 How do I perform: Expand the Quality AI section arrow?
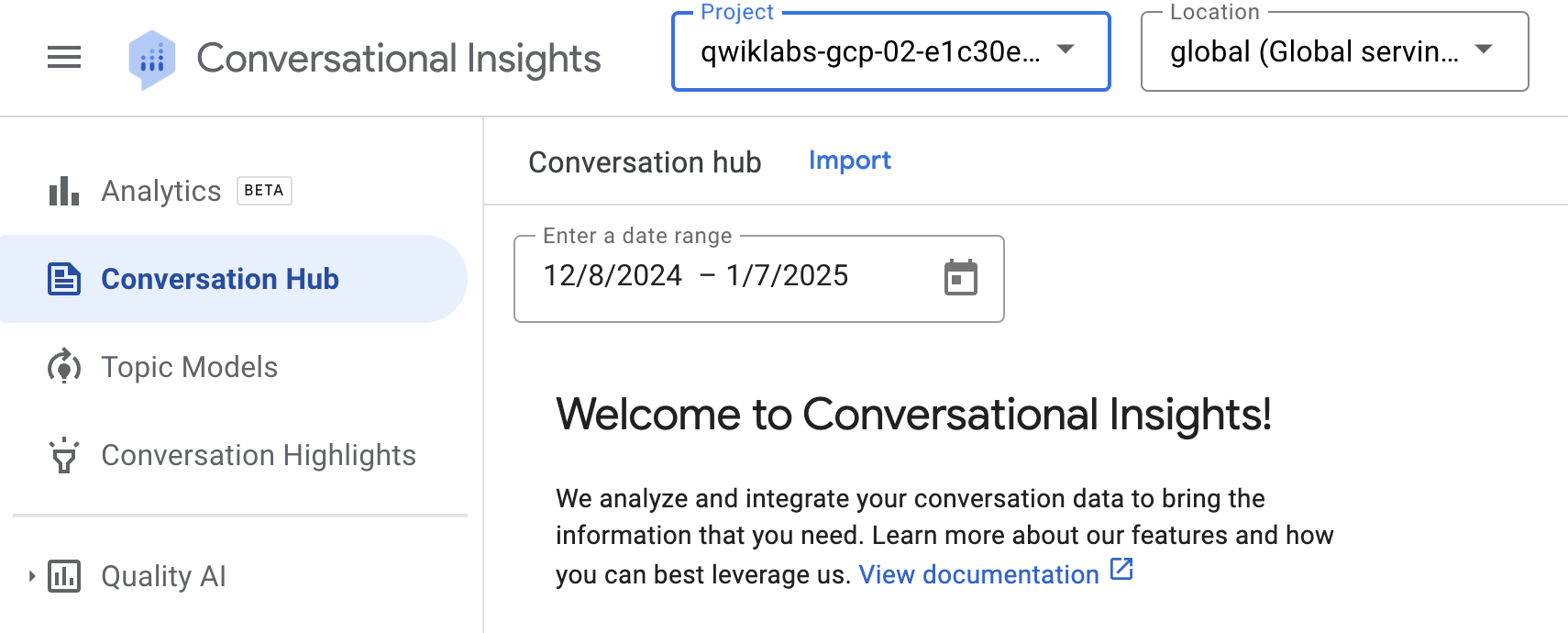point(31,576)
